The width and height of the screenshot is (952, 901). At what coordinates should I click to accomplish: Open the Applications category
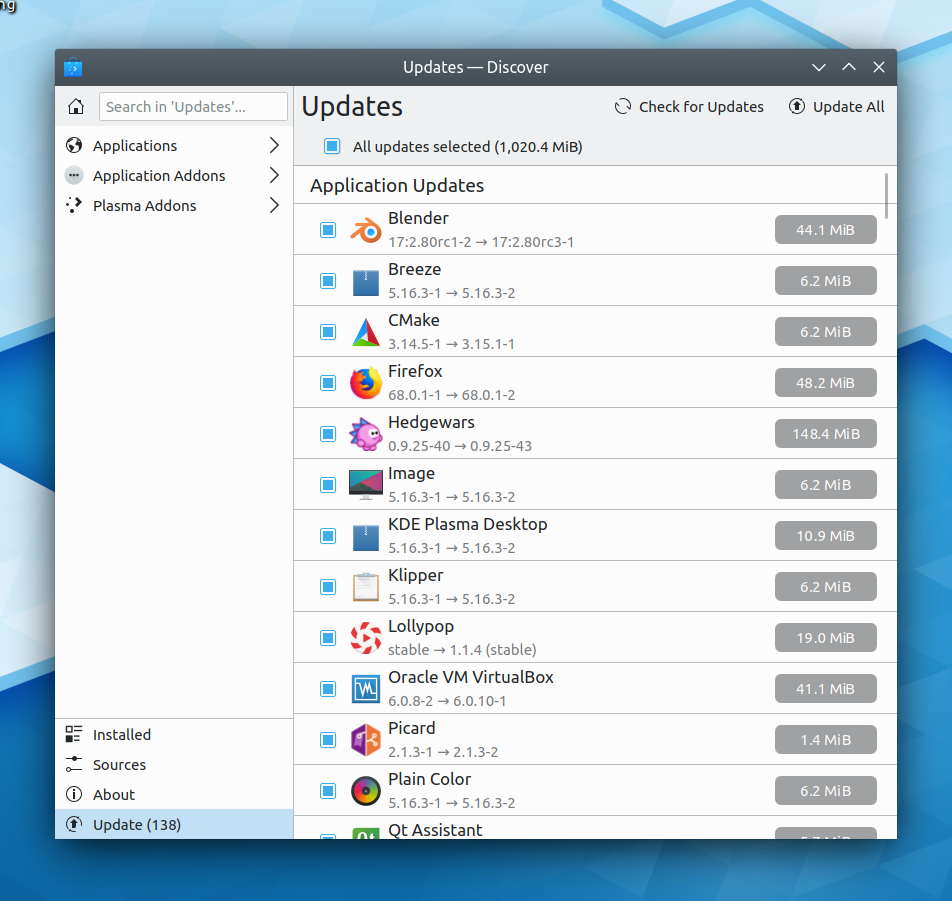(174, 146)
